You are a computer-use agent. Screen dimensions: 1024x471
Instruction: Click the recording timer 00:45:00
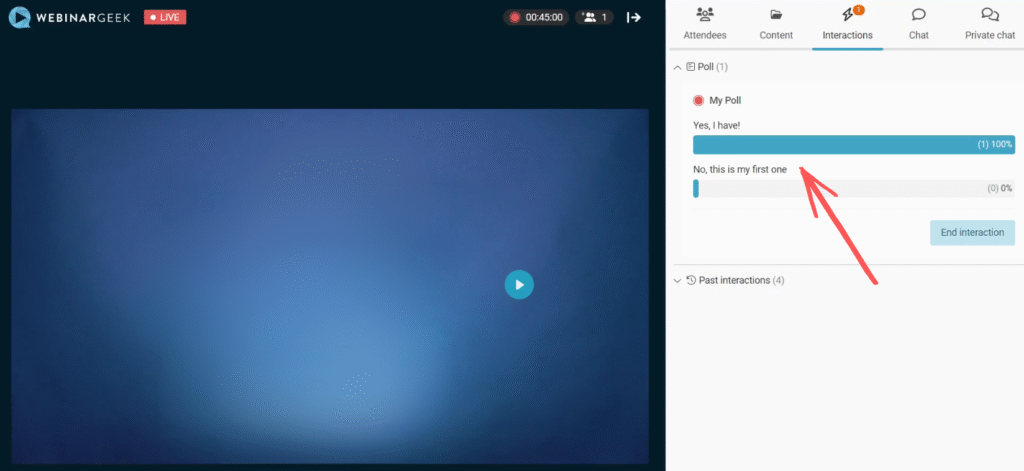pos(536,18)
